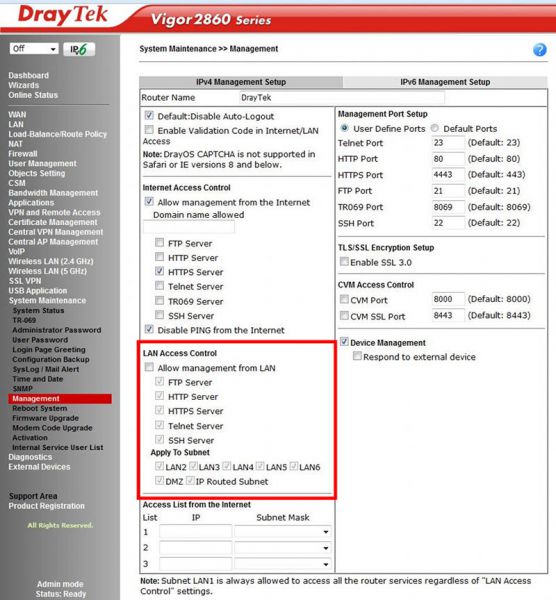Expand Subnet Mask dropdown for list row 1
556x600 pixels.
click(282, 532)
